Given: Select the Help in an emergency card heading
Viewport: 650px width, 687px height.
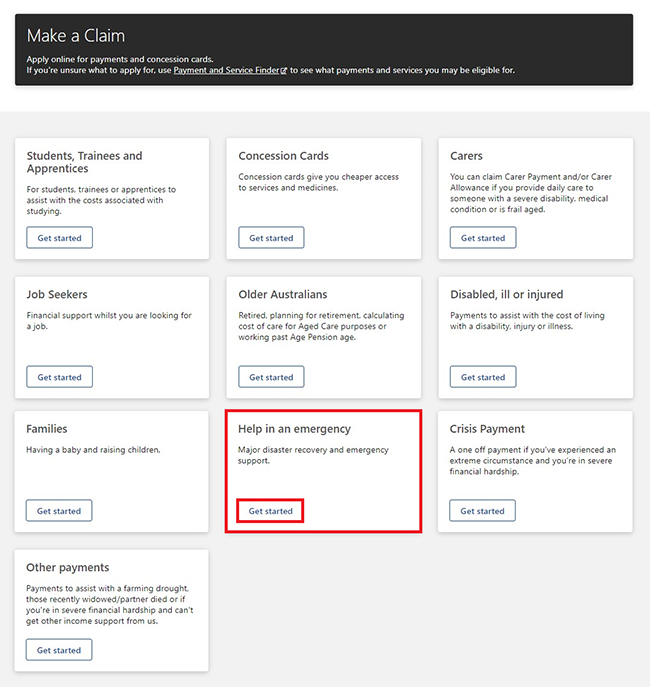Looking at the screenshot, I should coord(294,429).
